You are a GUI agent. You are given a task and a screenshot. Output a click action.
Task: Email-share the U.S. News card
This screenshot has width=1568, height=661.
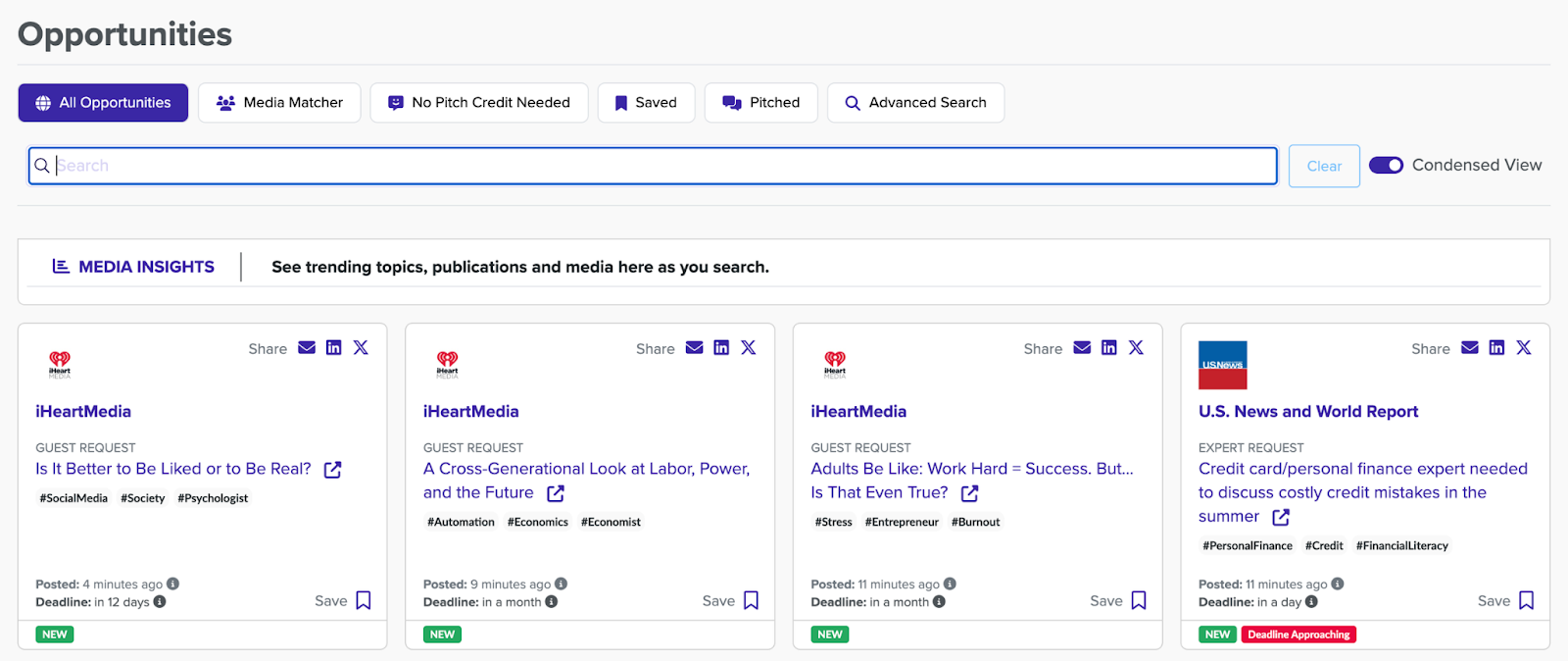tap(1470, 348)
